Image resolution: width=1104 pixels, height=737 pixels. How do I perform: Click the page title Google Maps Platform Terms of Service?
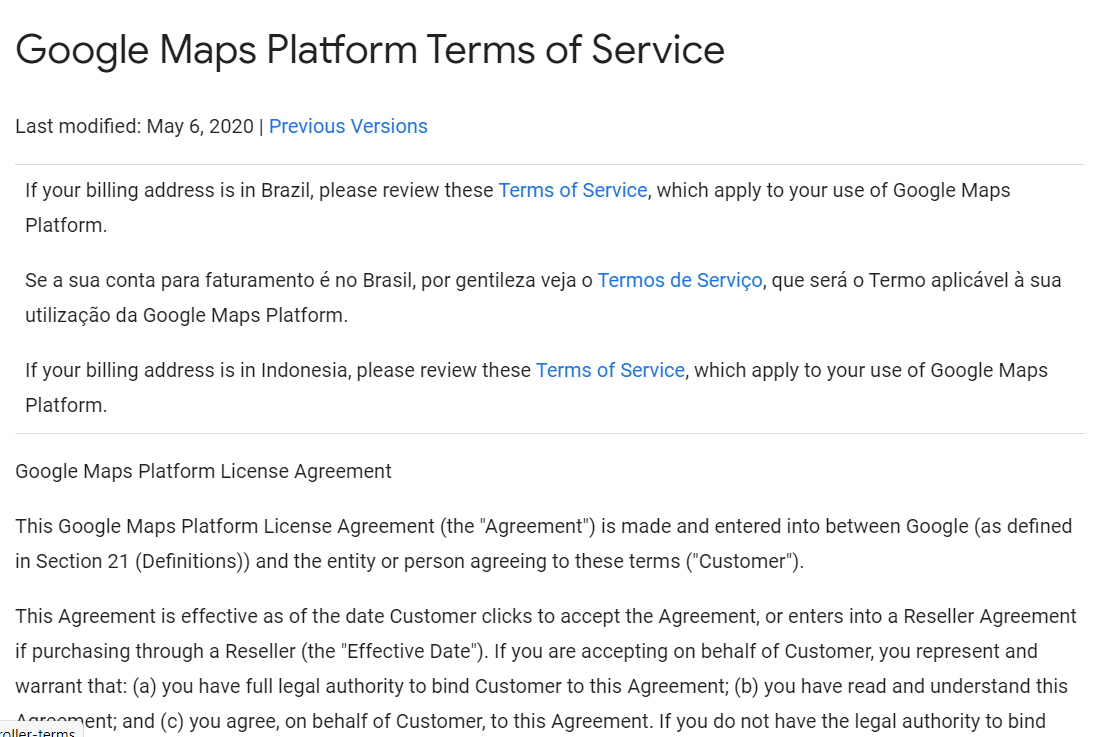pyautogui.click(x=370, y=50)
